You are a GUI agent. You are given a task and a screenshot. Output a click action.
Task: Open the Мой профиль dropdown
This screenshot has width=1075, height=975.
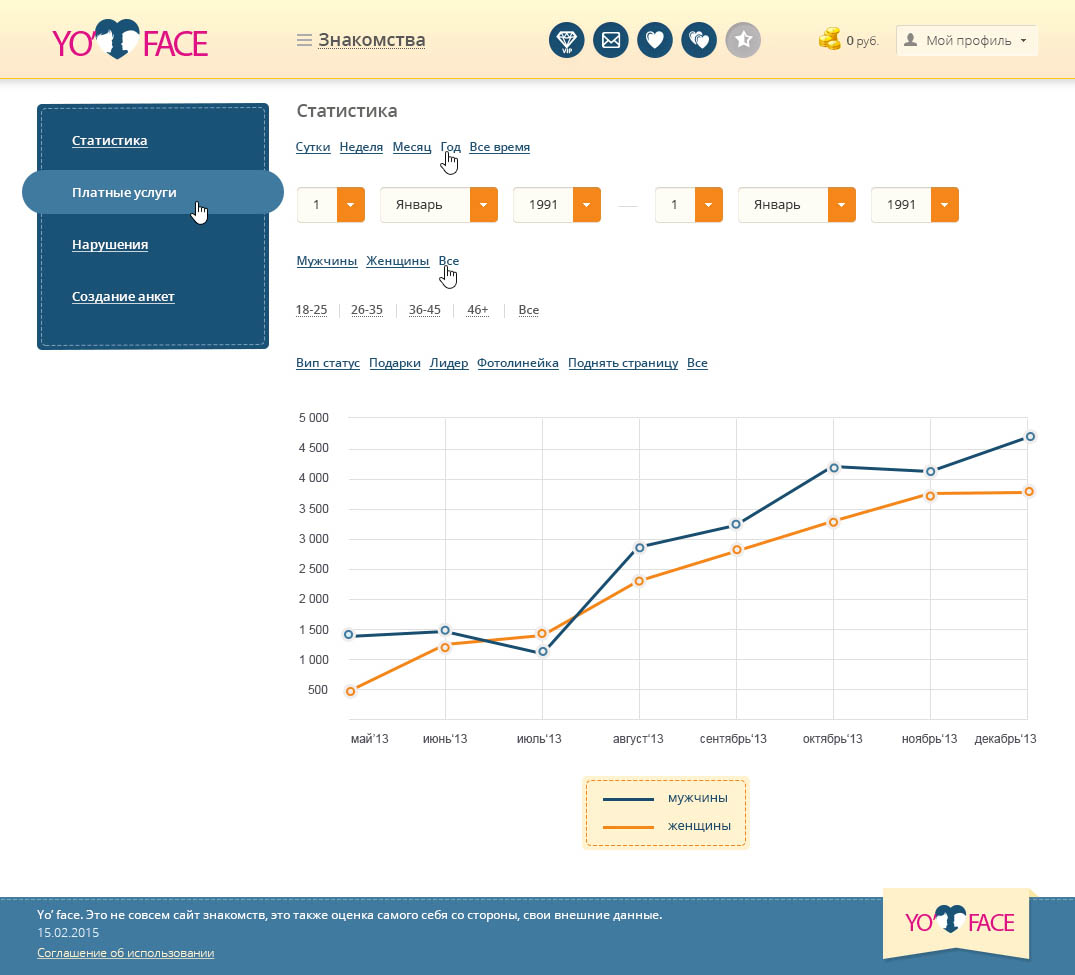967,40
